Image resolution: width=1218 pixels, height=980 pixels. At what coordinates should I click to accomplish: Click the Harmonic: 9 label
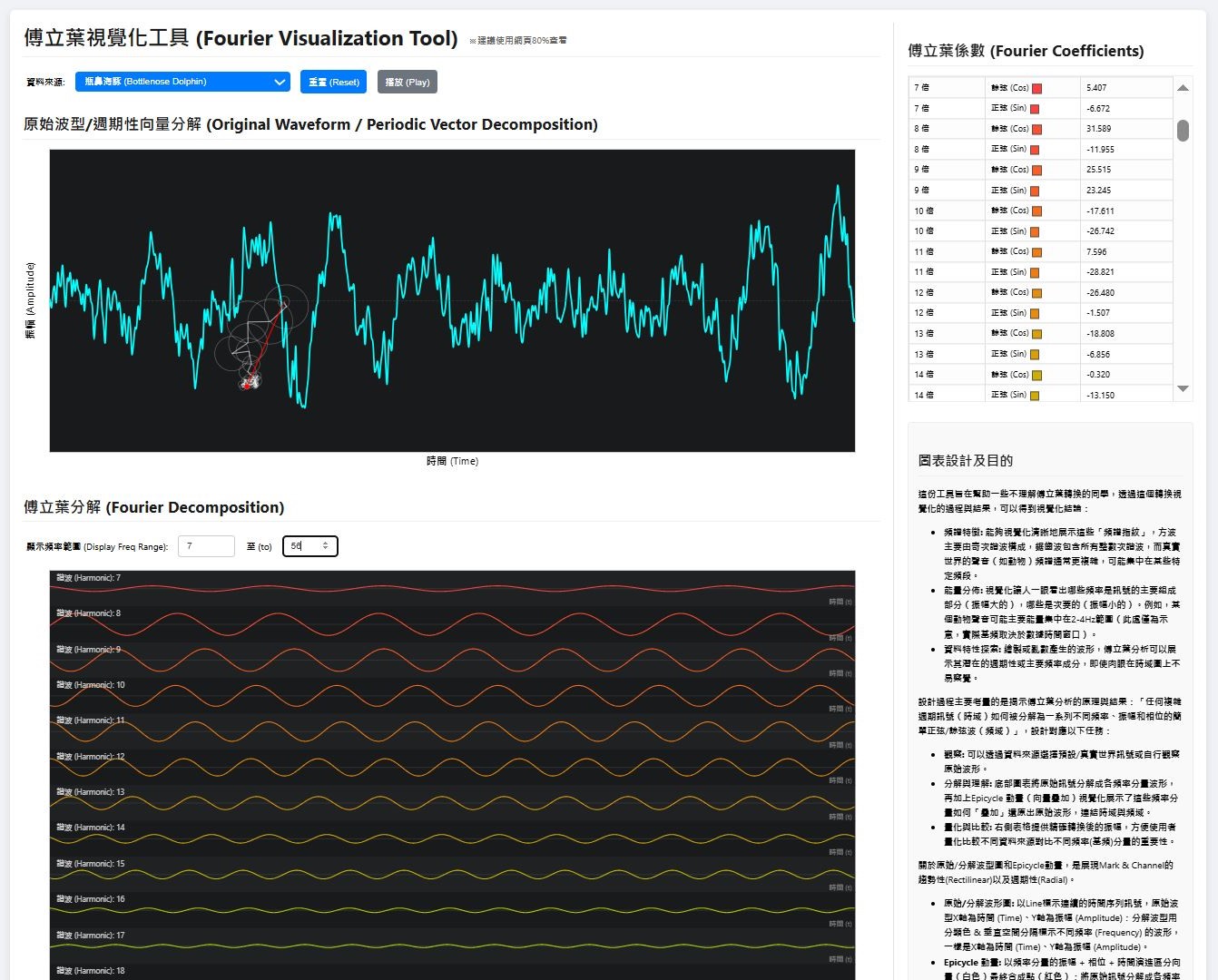click(x=88, y=650)
